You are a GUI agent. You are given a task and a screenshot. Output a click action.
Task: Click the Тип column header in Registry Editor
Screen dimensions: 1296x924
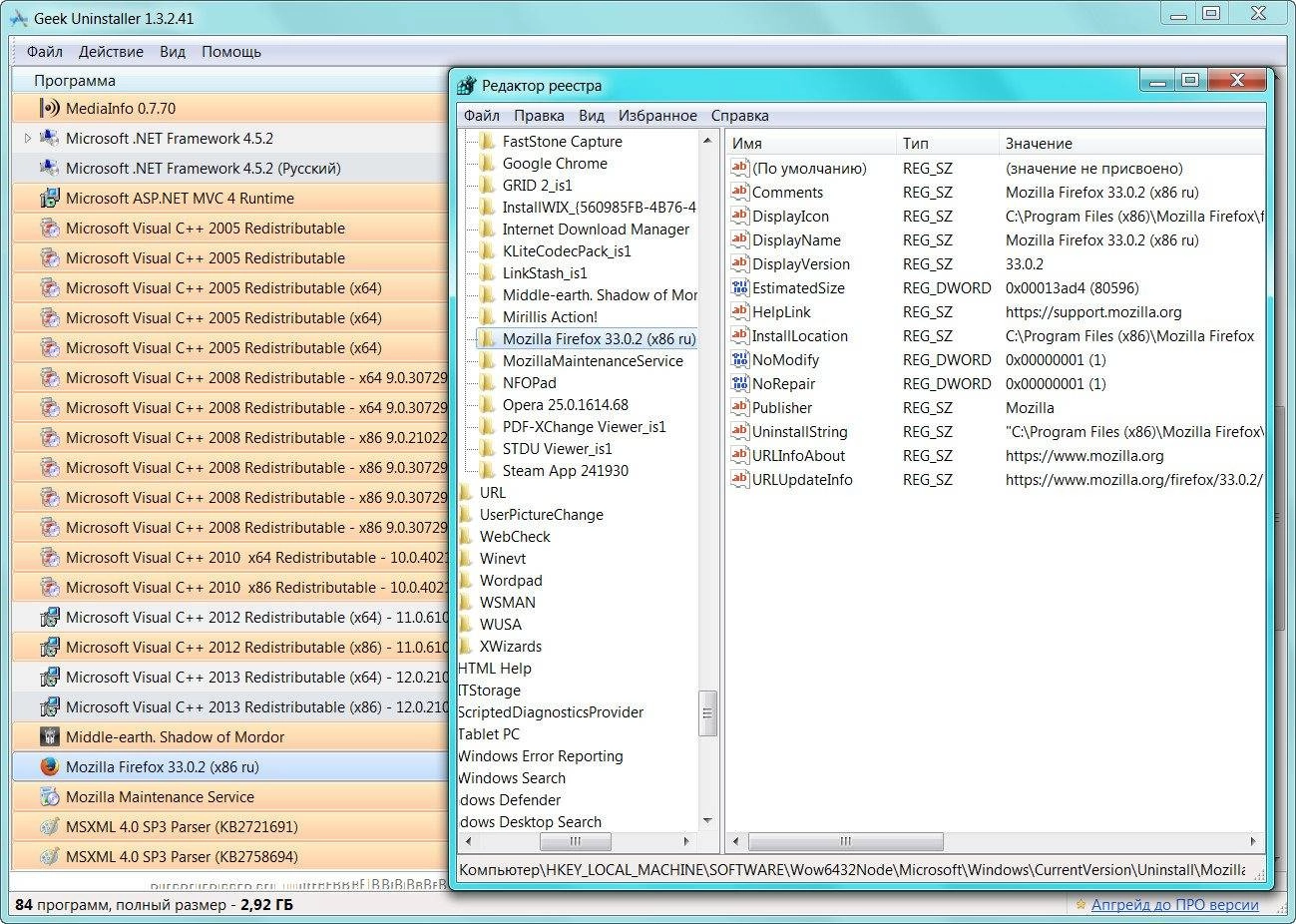tap(946, 143)
